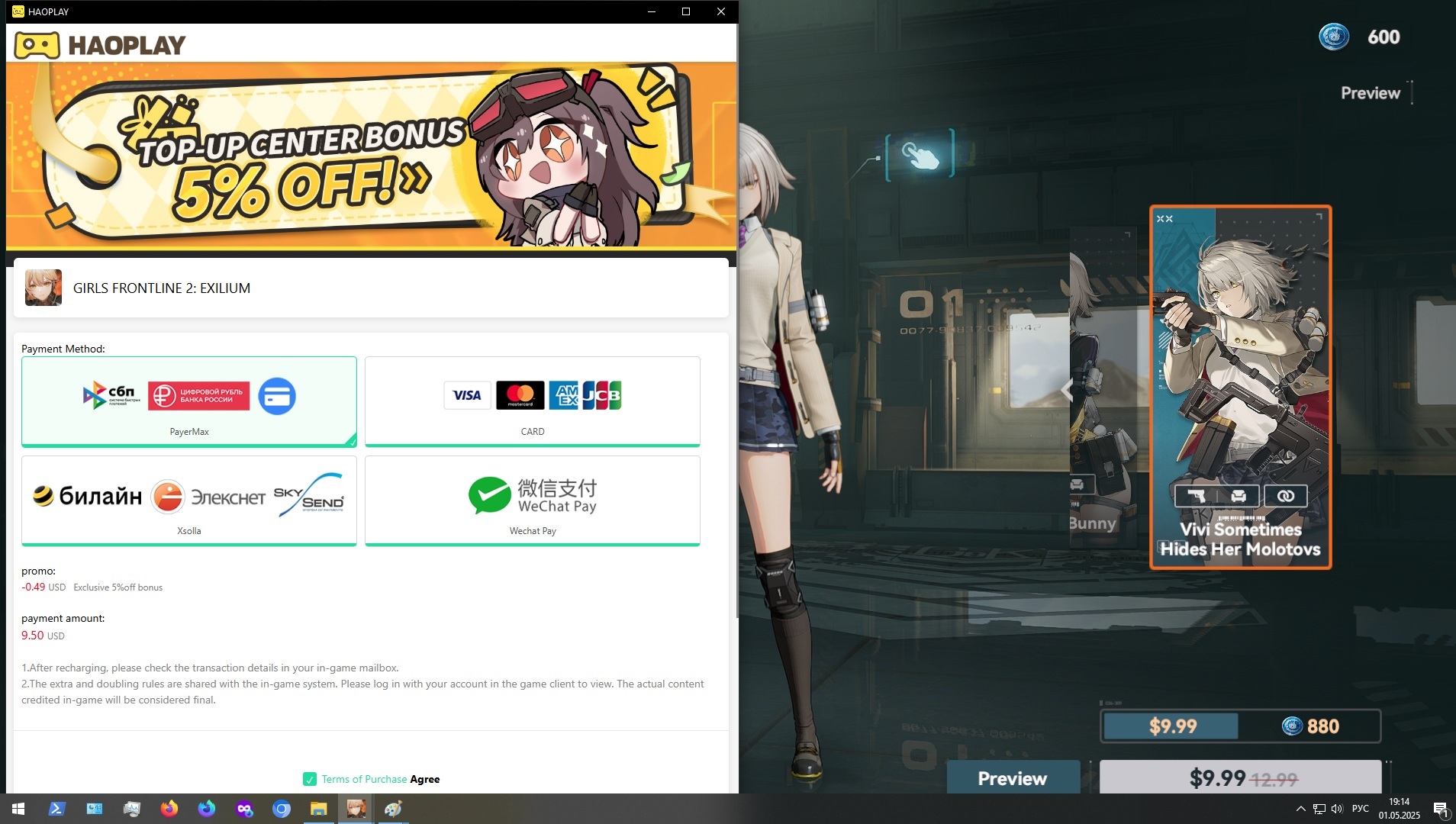Click the Girls Frontline 2 game icon

coord(43,288)
